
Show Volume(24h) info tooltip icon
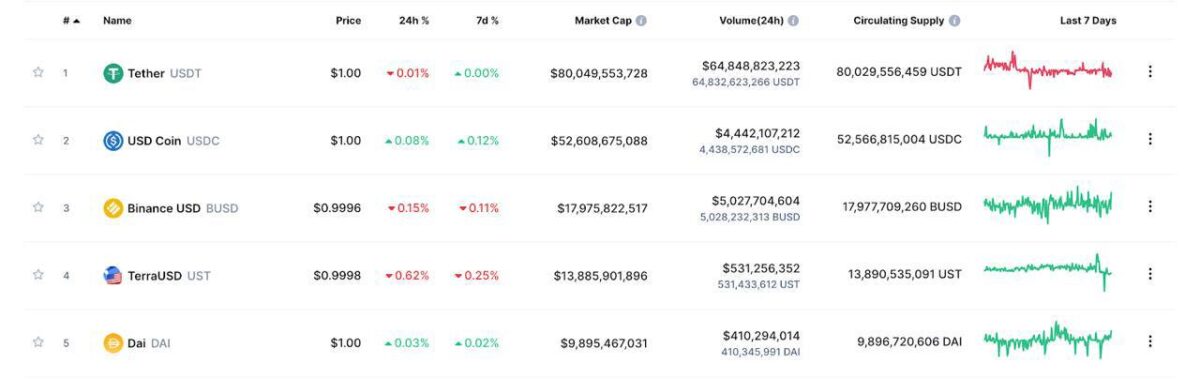[793, 20]
